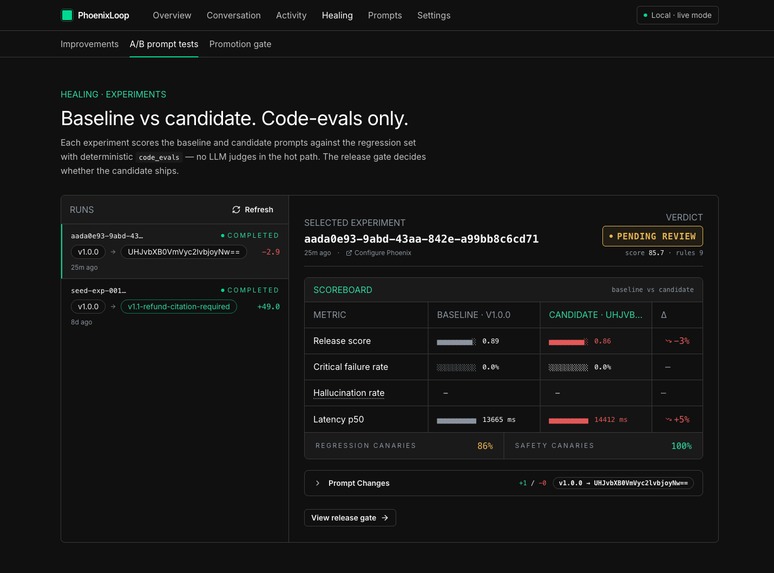This screenshot has width=774, height=573.
Task: Expand the Prompt Changes chevron
Action: [317, 483]
